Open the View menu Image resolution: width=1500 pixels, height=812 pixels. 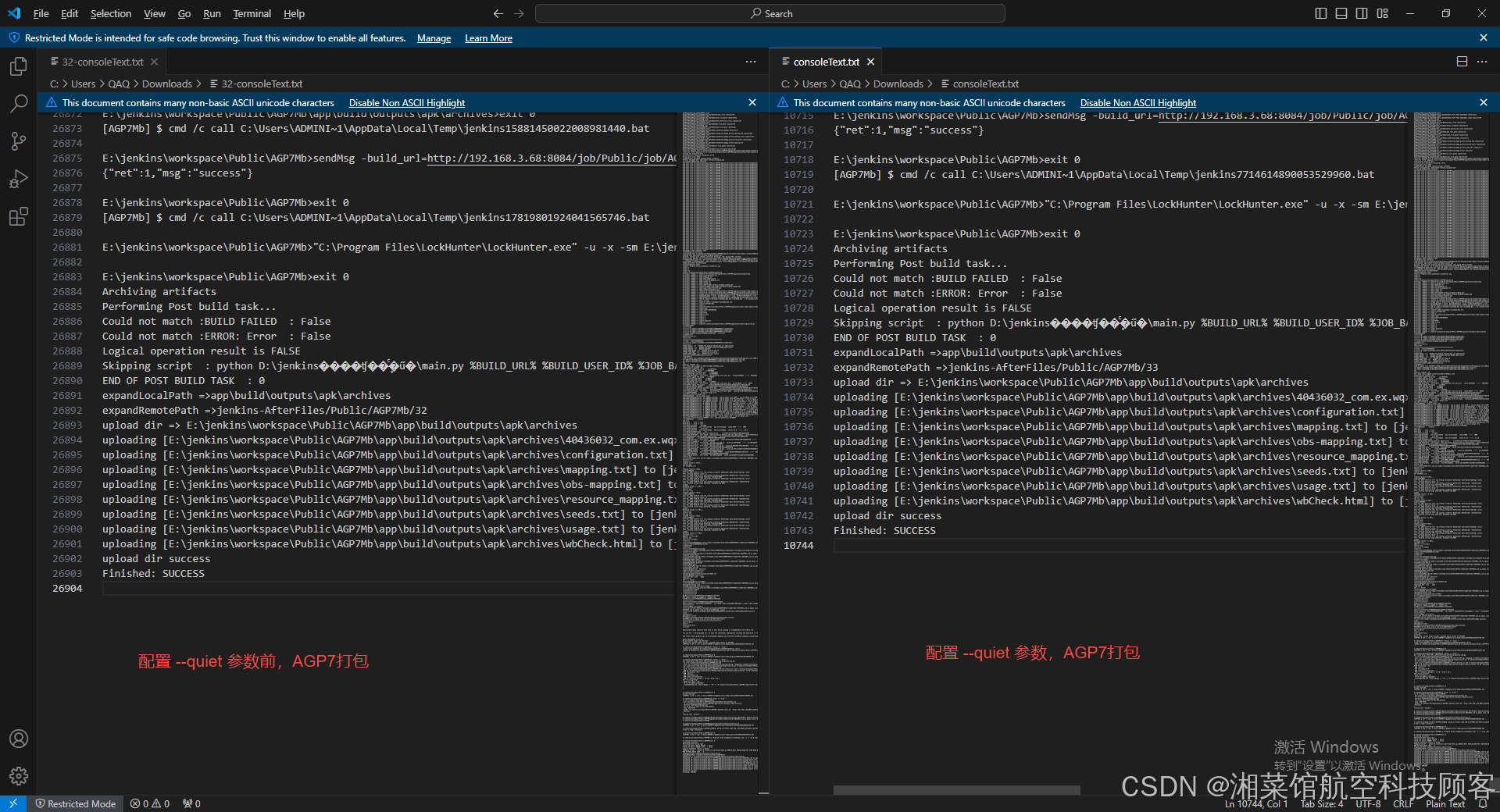pyautogui.click(x=155, y=13)
